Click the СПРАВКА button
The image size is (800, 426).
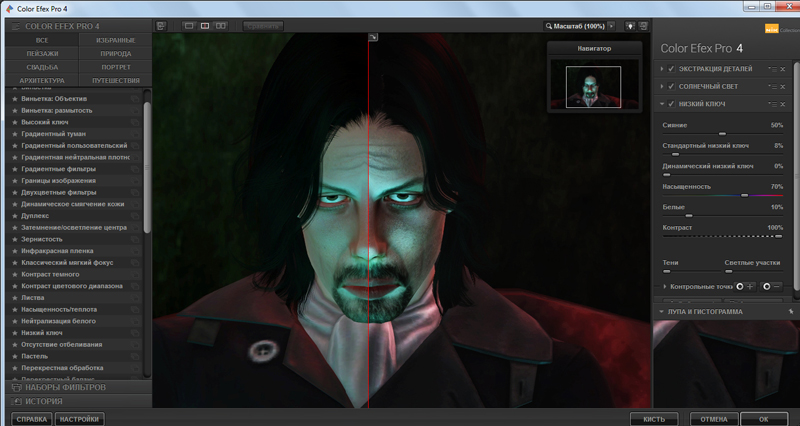coord(32,419)
